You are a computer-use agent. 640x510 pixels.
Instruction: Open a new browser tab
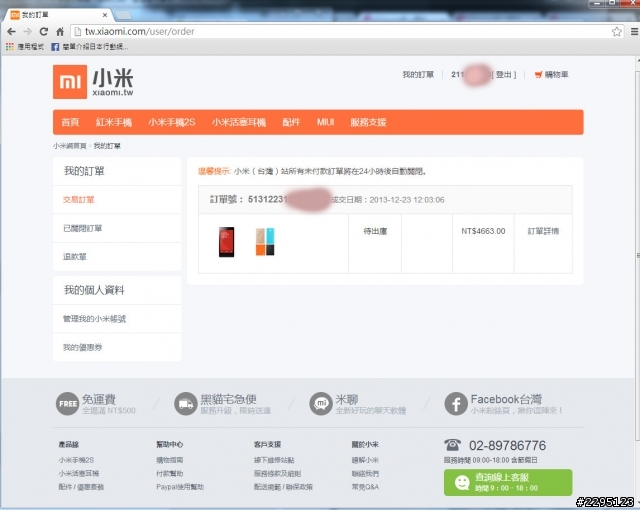coord(123,16)
